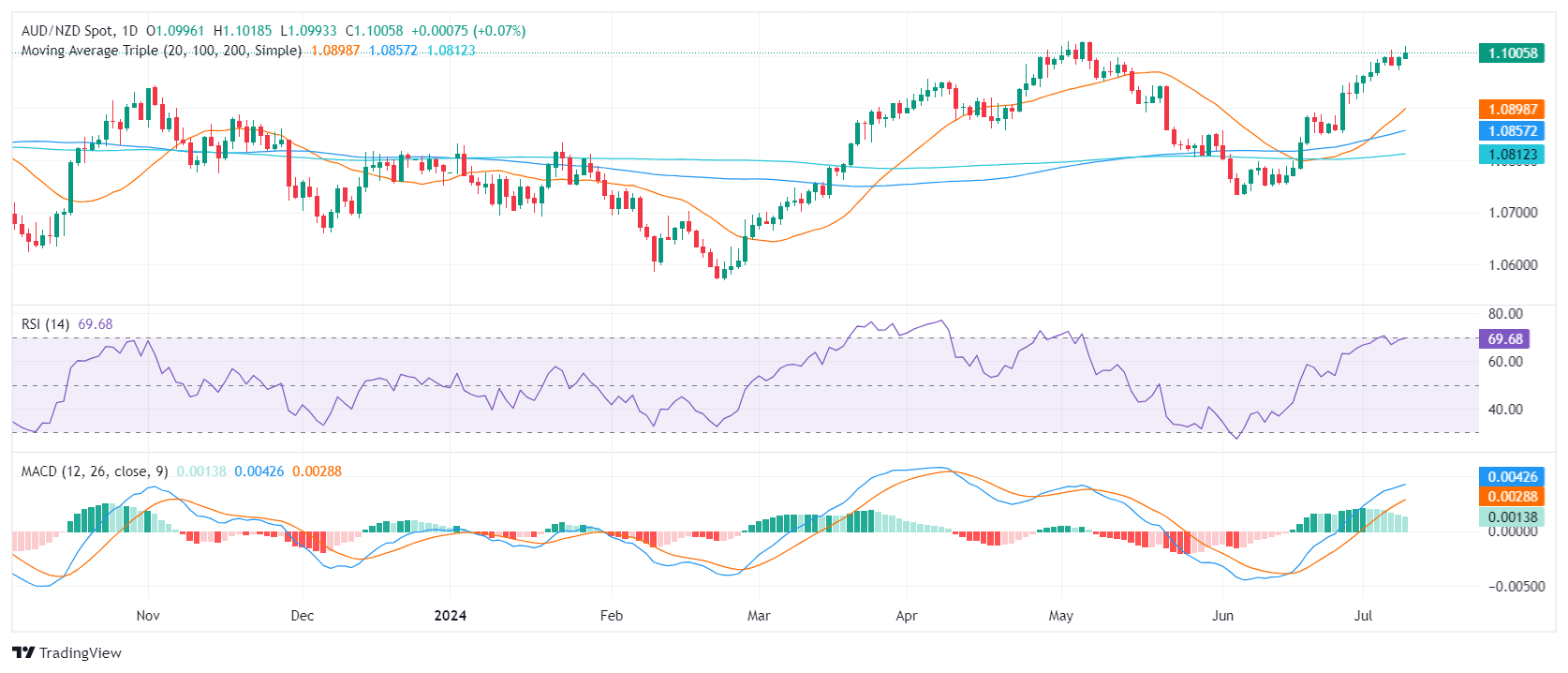Click the 2024 year label on time axis
1568x673 pixels.
pyautogui.click(x=451, y=616)
